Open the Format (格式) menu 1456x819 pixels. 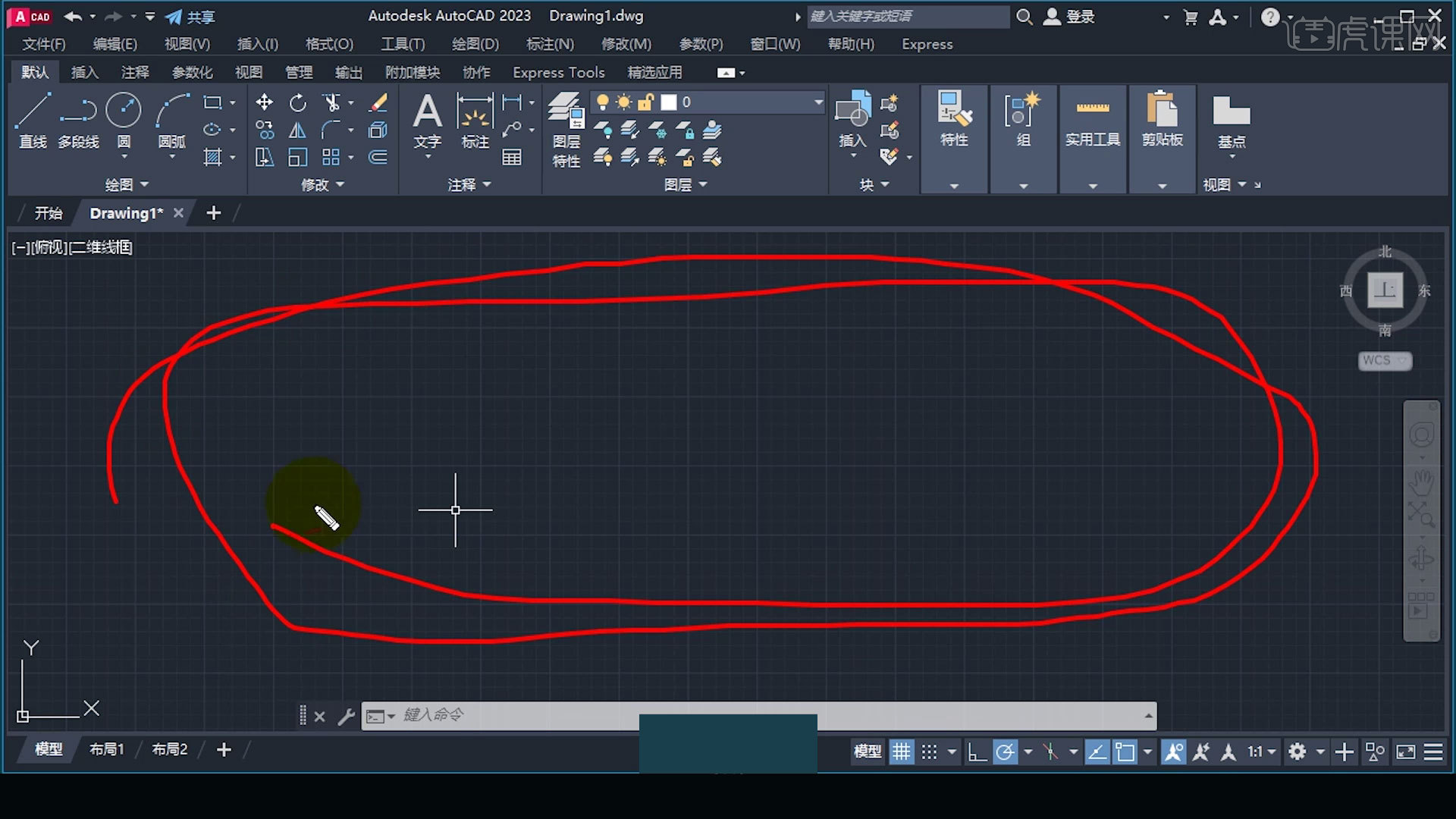coord(329,44)
